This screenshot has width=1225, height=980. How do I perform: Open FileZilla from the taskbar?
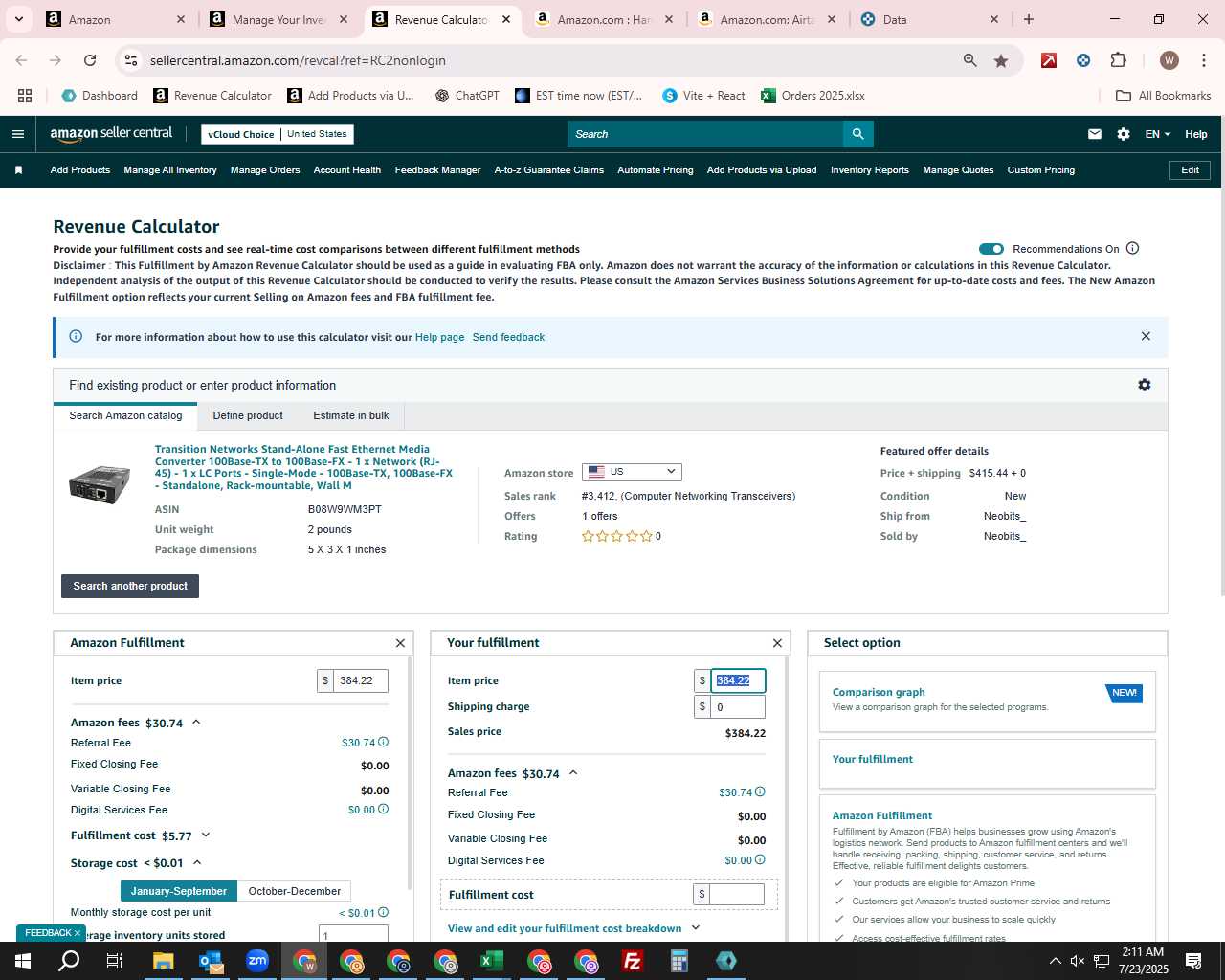(633, 961)
